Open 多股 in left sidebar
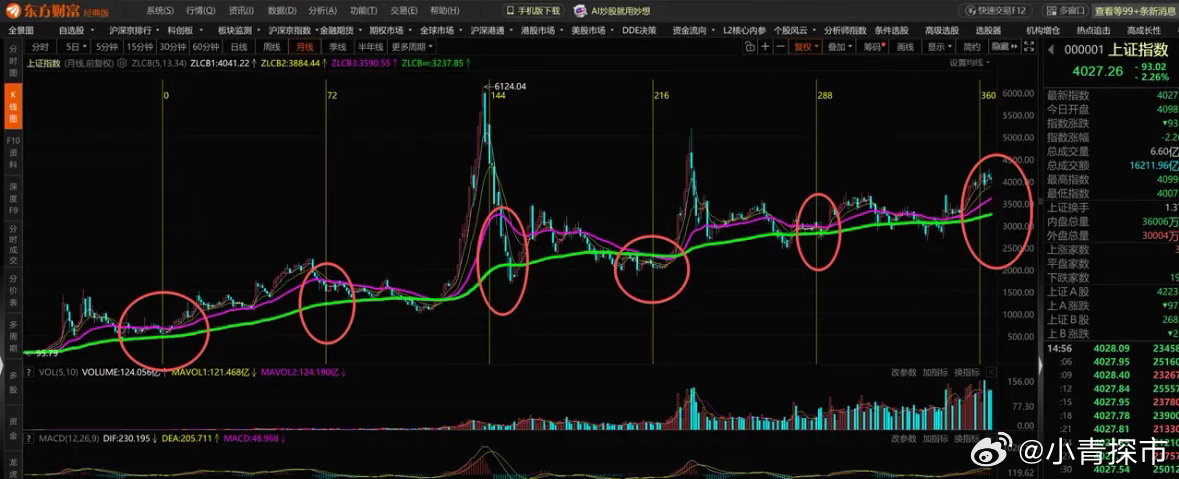This screenshot has height=479, width=1179. point(13,382)
